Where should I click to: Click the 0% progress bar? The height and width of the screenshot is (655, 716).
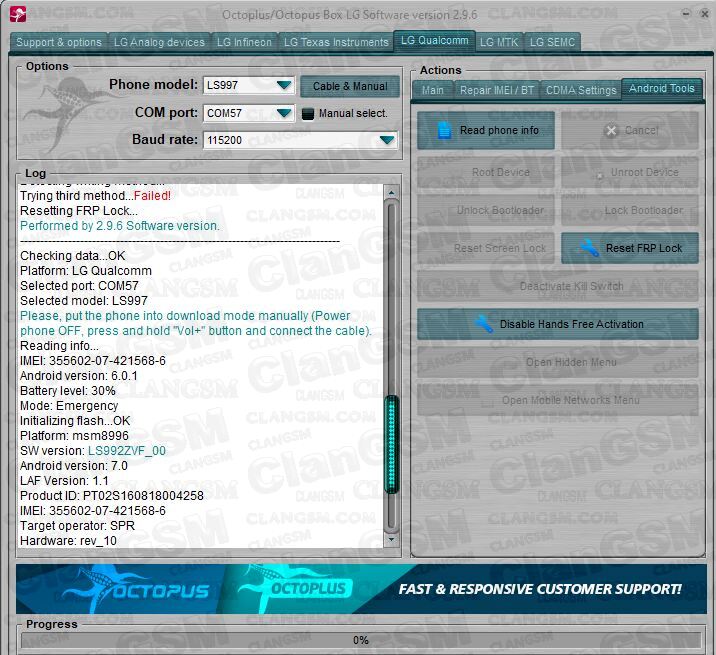click(361, 640)
